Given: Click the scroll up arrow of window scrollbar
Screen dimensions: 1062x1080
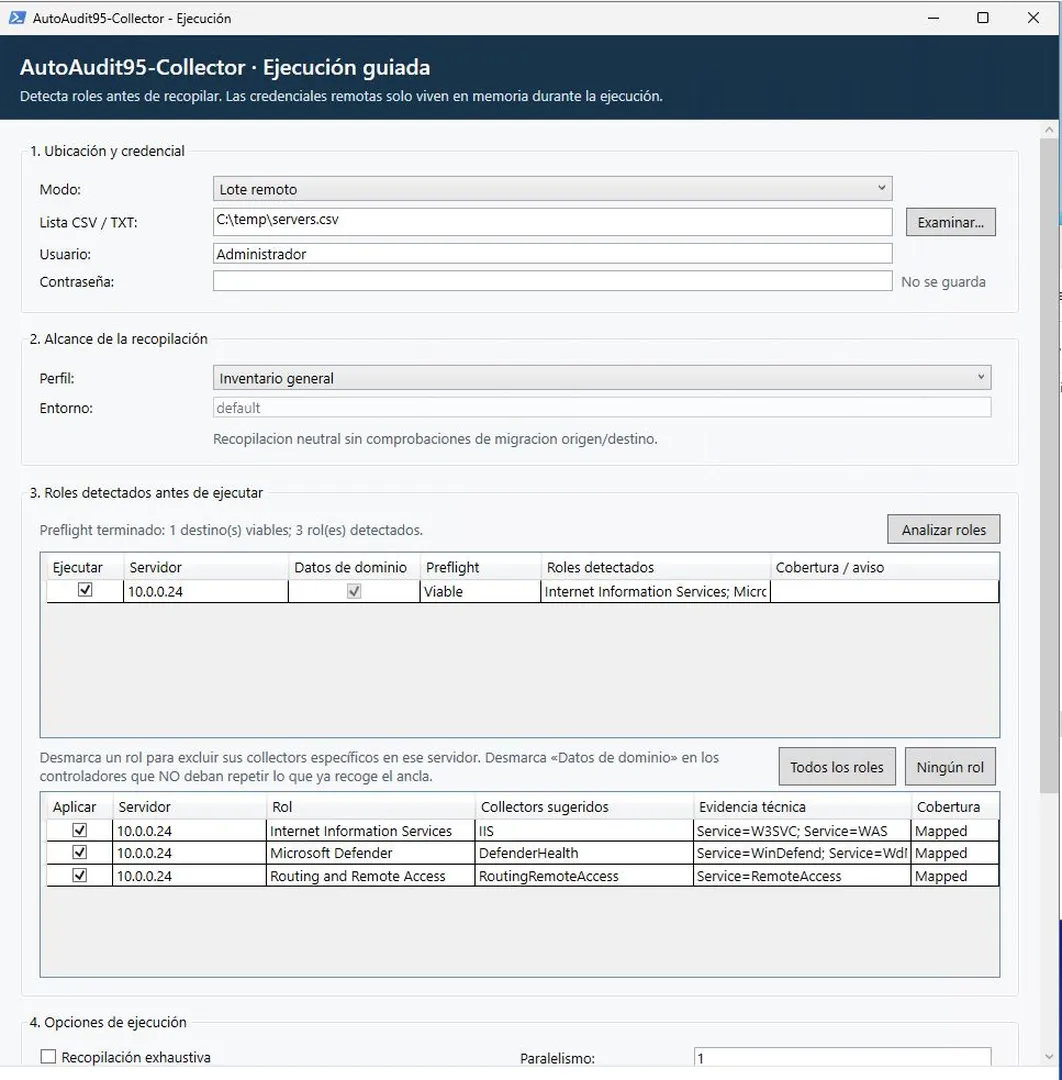Looking at the screenshot, I should click(x=1049, y=129).
